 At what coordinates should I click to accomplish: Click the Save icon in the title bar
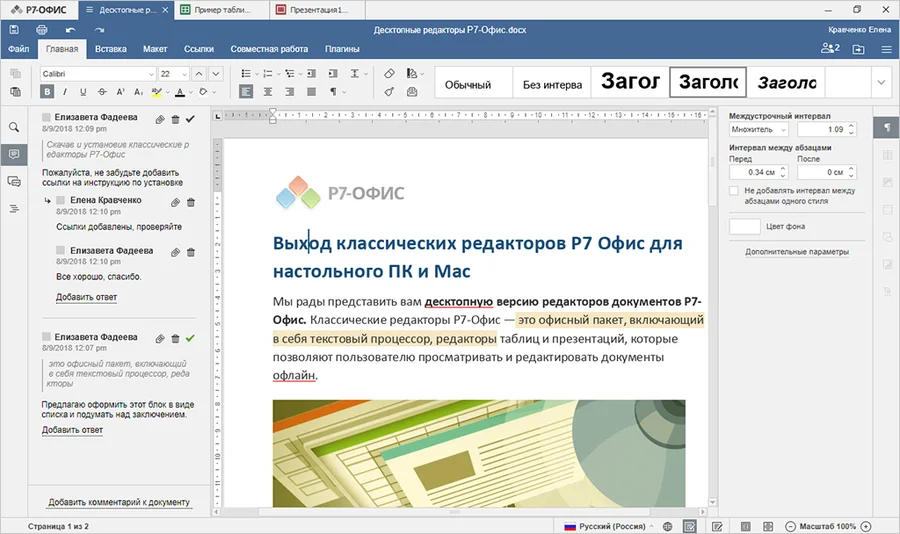coord(14,30)
